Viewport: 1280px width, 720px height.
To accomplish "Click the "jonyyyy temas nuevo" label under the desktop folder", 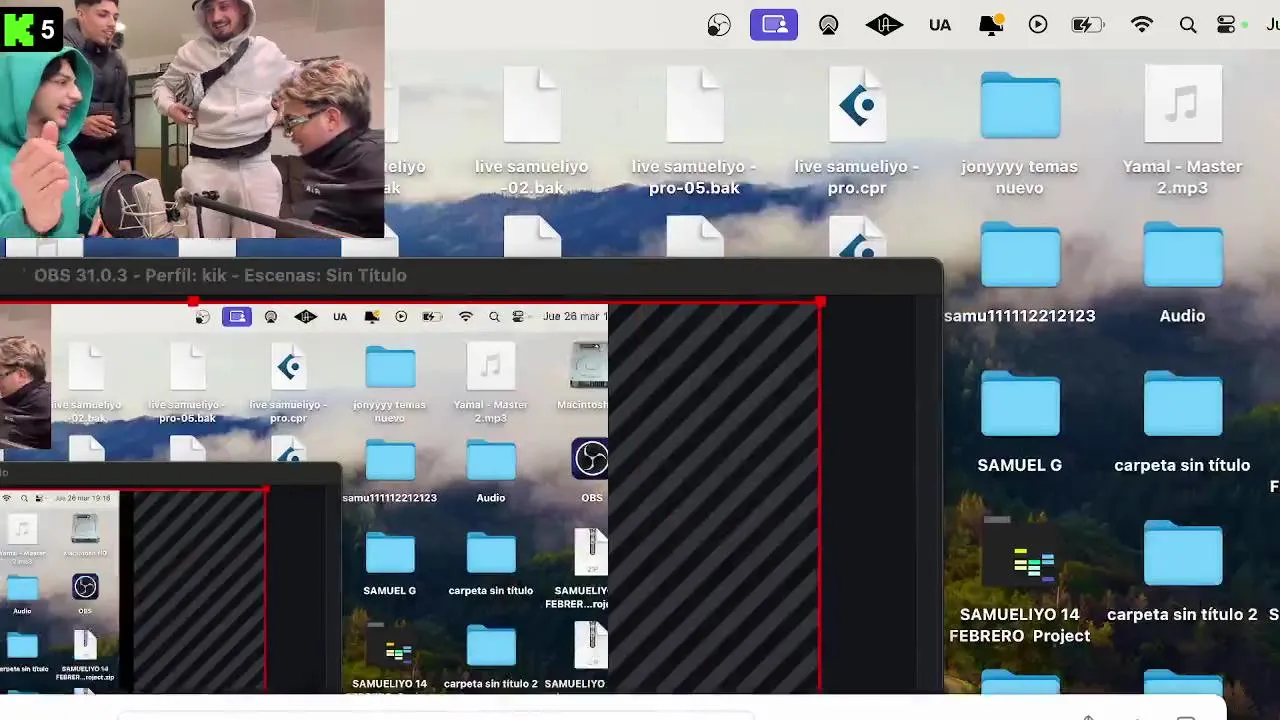I will coord(1020,177).
